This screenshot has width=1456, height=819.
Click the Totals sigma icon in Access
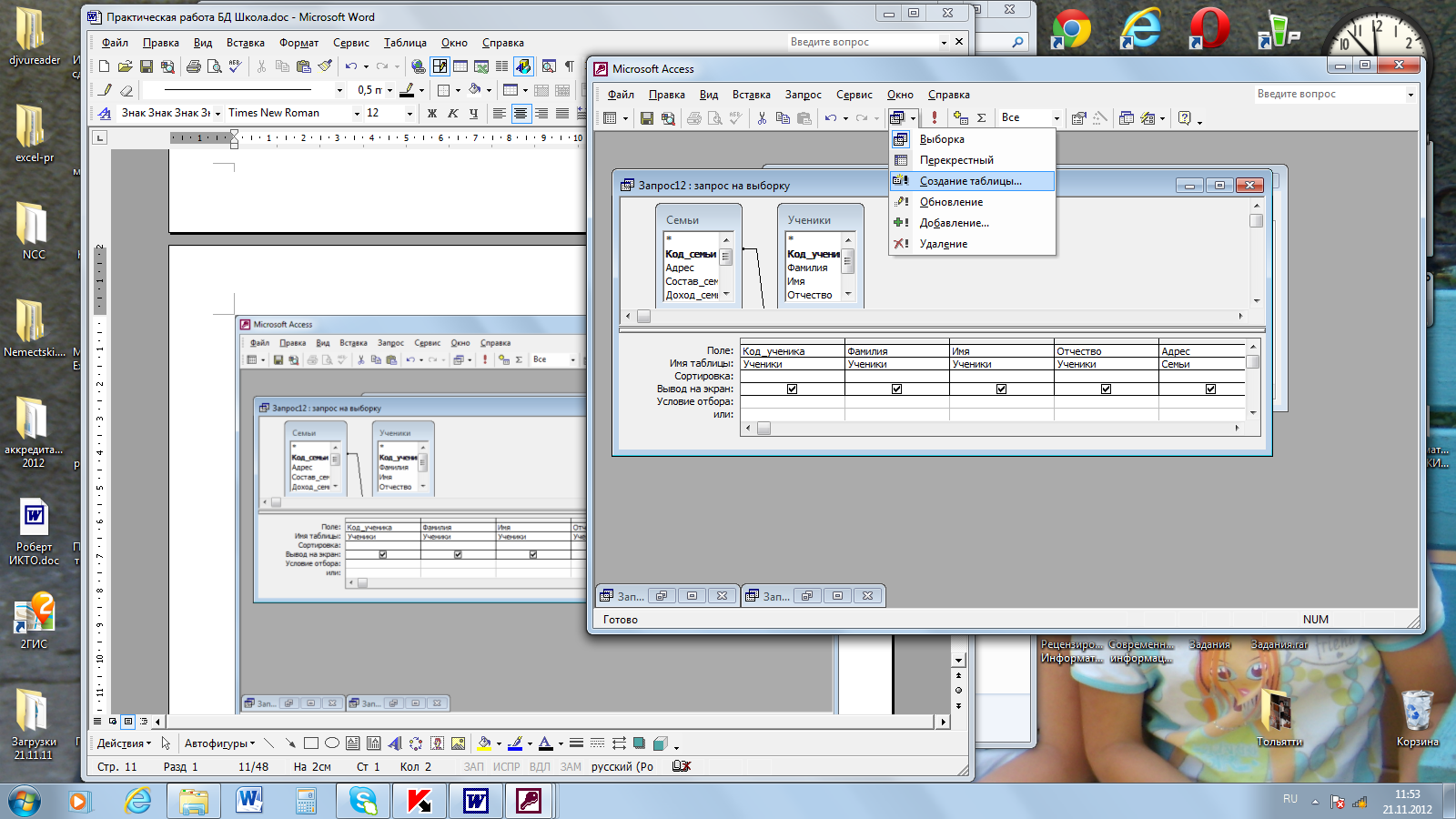(981, 118)
